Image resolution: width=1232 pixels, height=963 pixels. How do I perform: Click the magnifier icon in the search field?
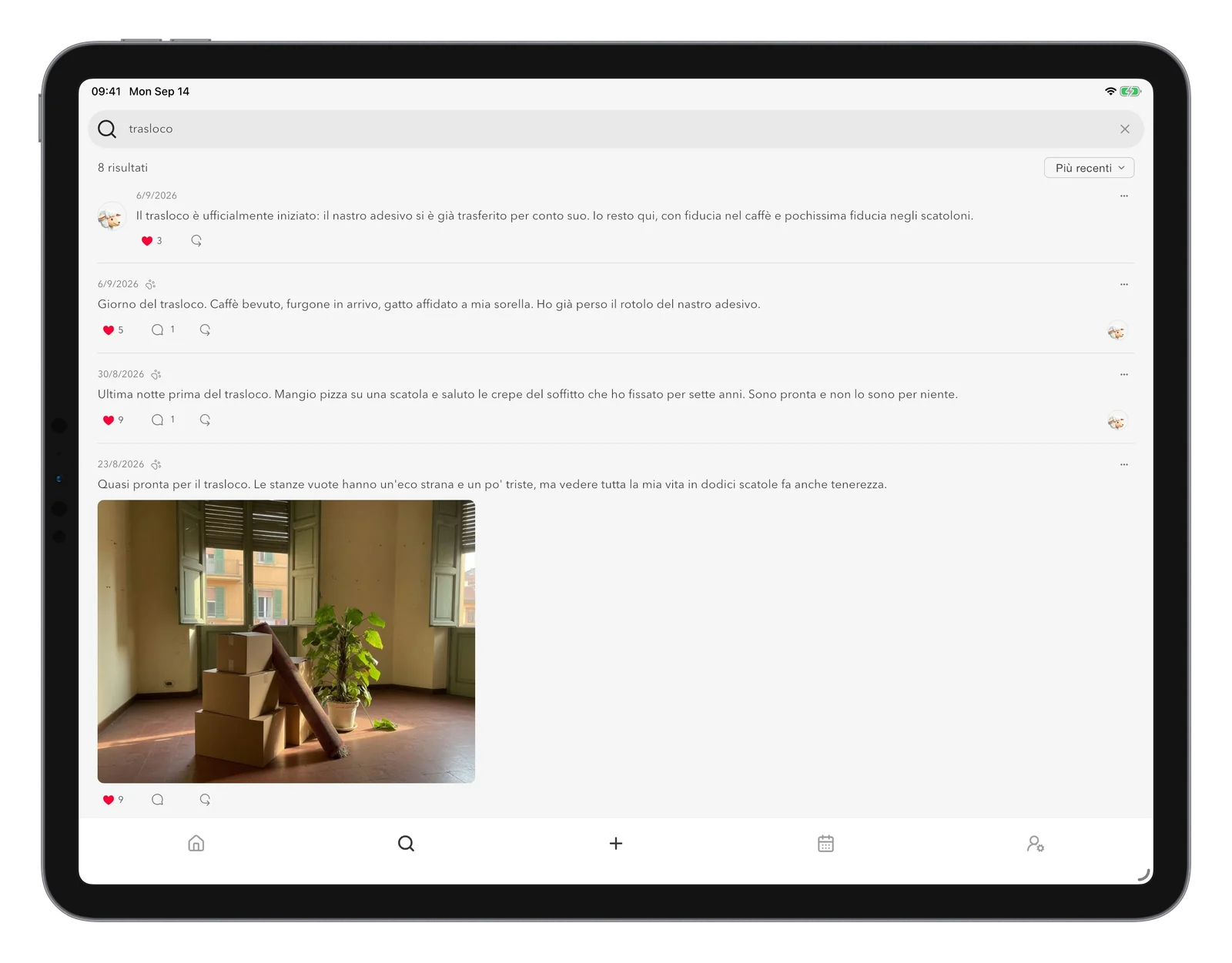click(107, 129)
